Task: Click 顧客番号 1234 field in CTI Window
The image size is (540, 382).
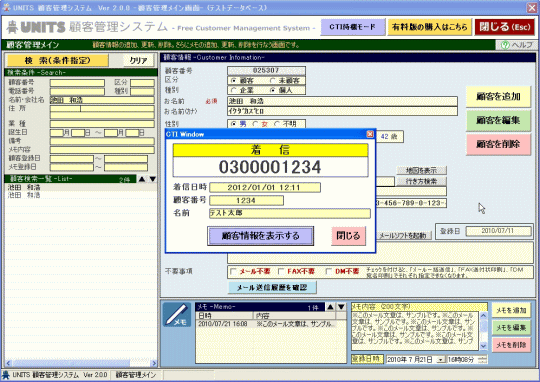Action: point(246,200)
